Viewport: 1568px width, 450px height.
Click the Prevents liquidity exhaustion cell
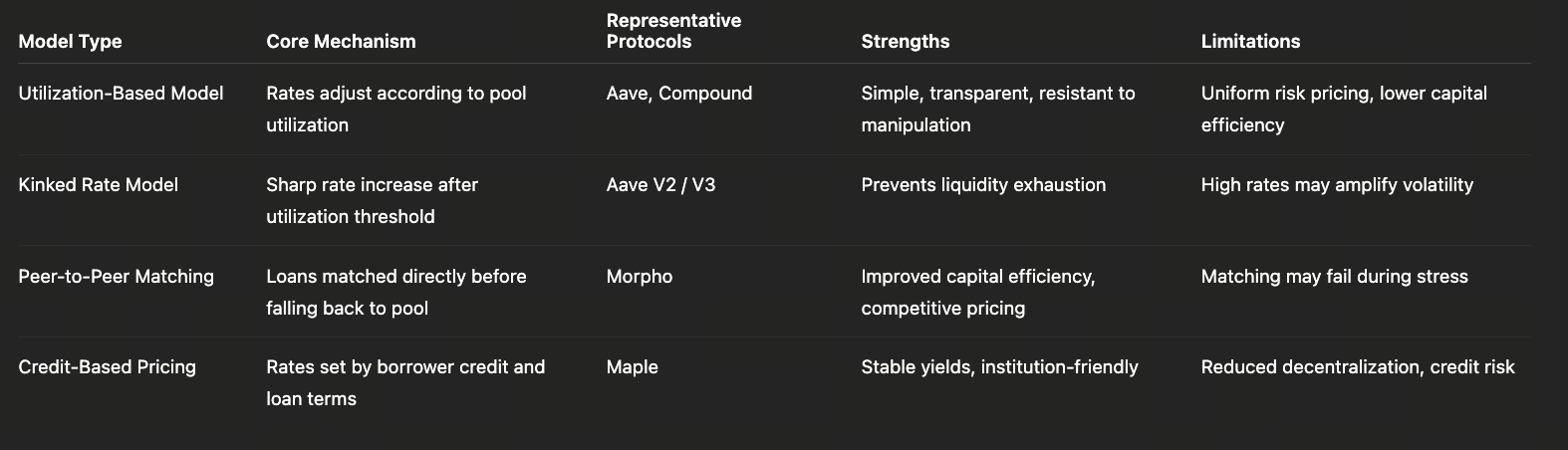point(983,185)
